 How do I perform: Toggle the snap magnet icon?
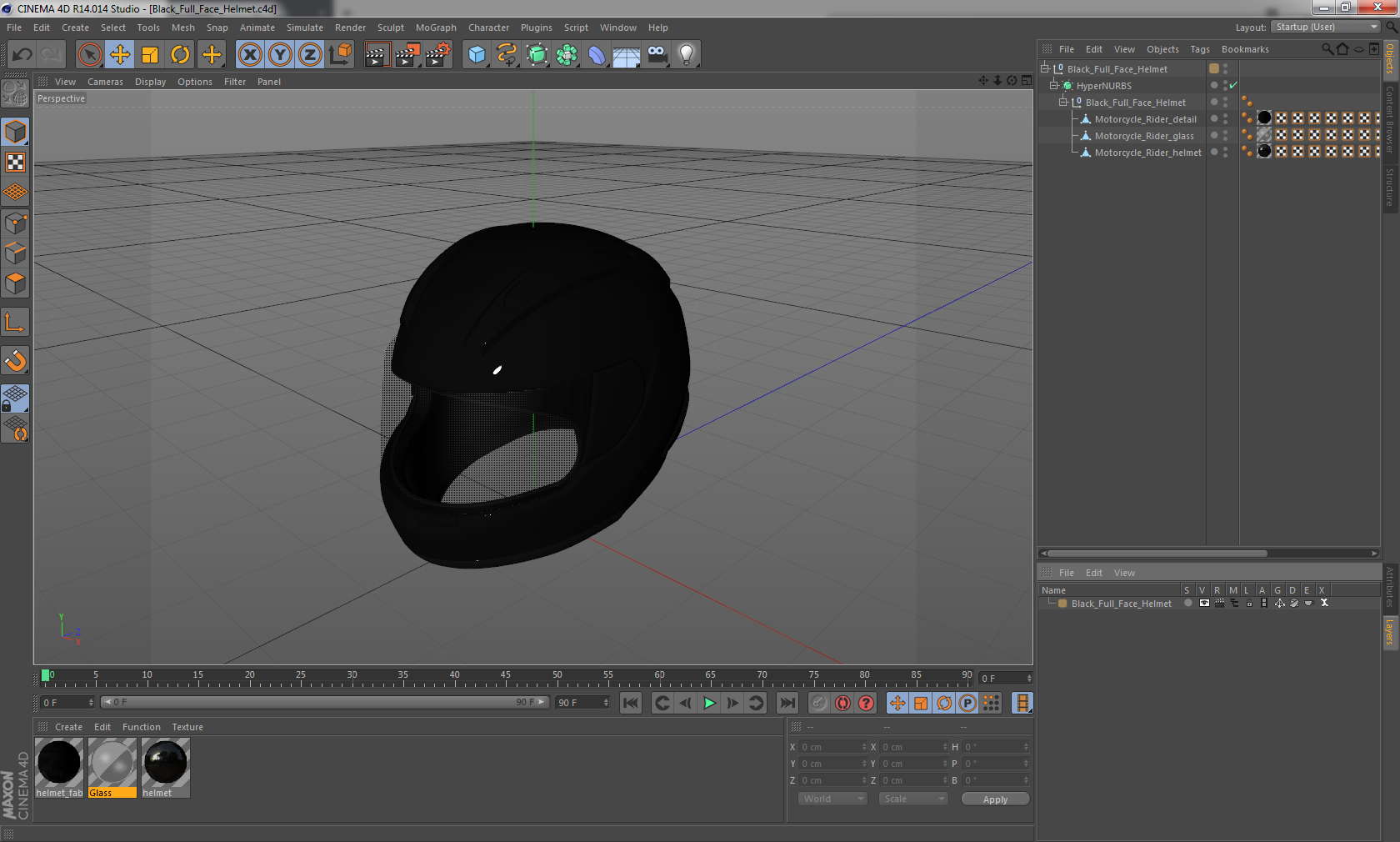(16, 361)
